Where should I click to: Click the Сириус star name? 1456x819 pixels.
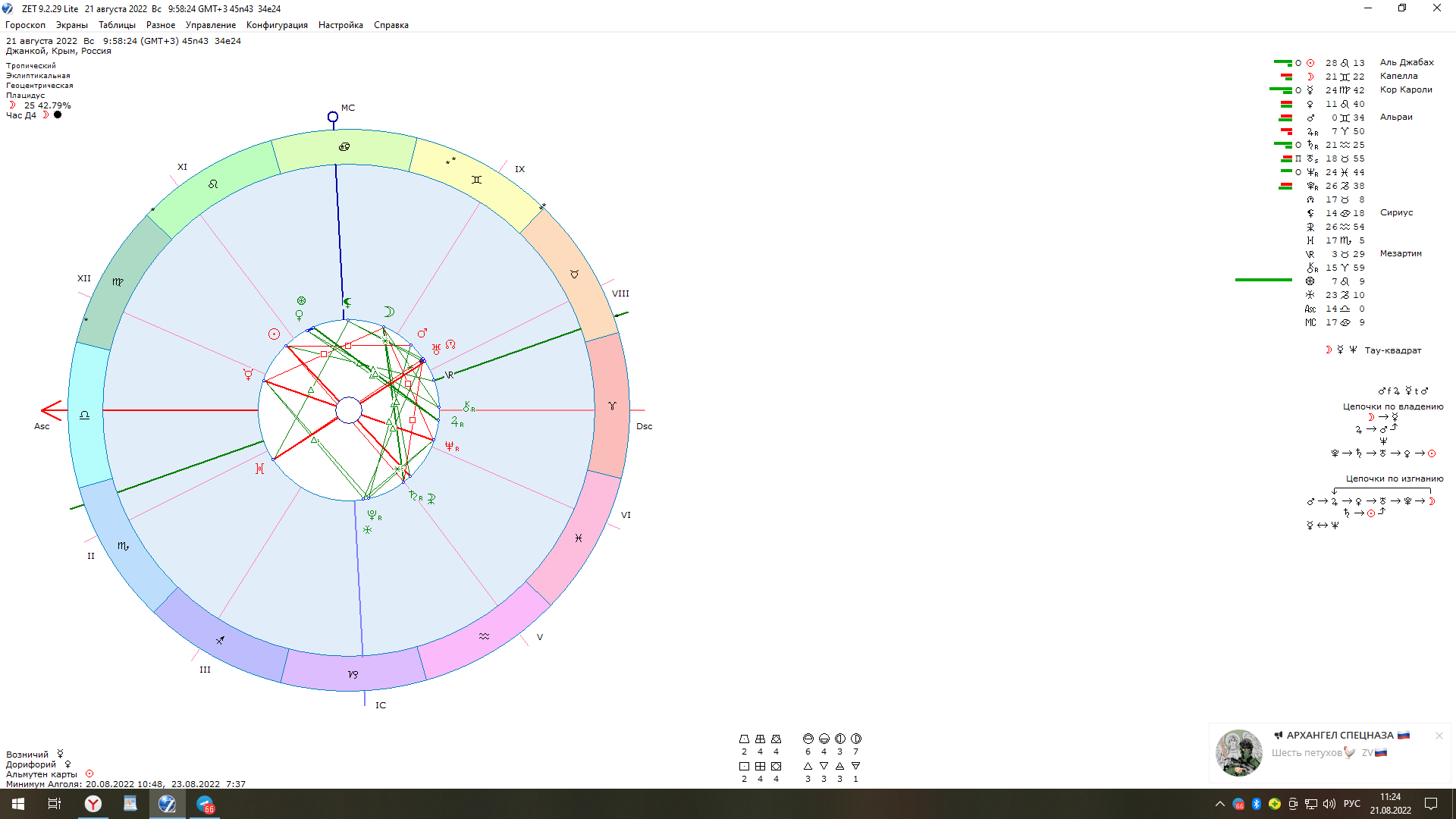point(1396,213)
